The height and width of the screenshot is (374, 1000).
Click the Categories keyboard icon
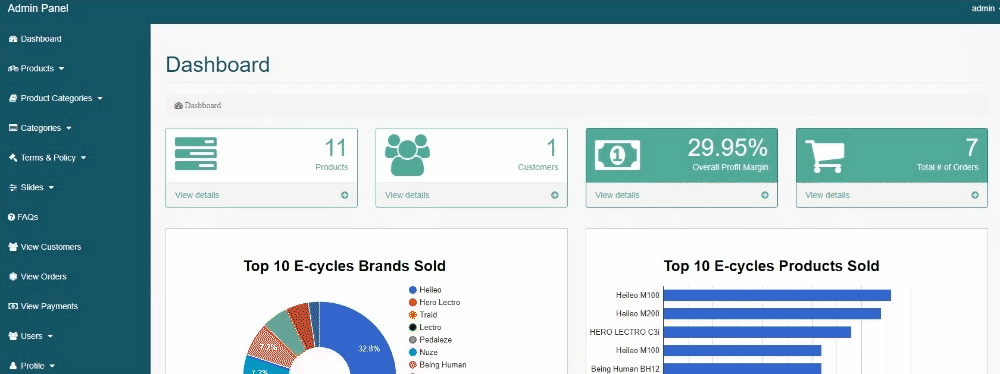click(x=13, y=128)
